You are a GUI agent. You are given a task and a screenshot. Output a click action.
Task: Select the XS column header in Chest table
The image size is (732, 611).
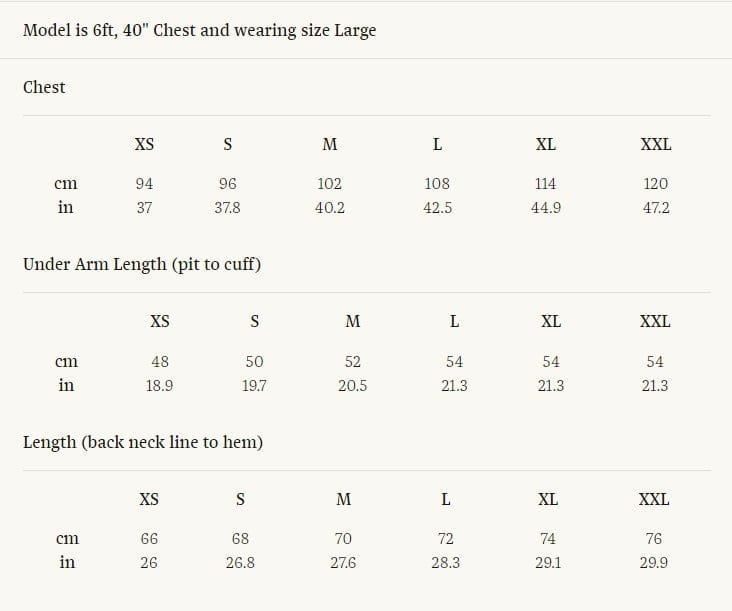(x=144, y=144)
